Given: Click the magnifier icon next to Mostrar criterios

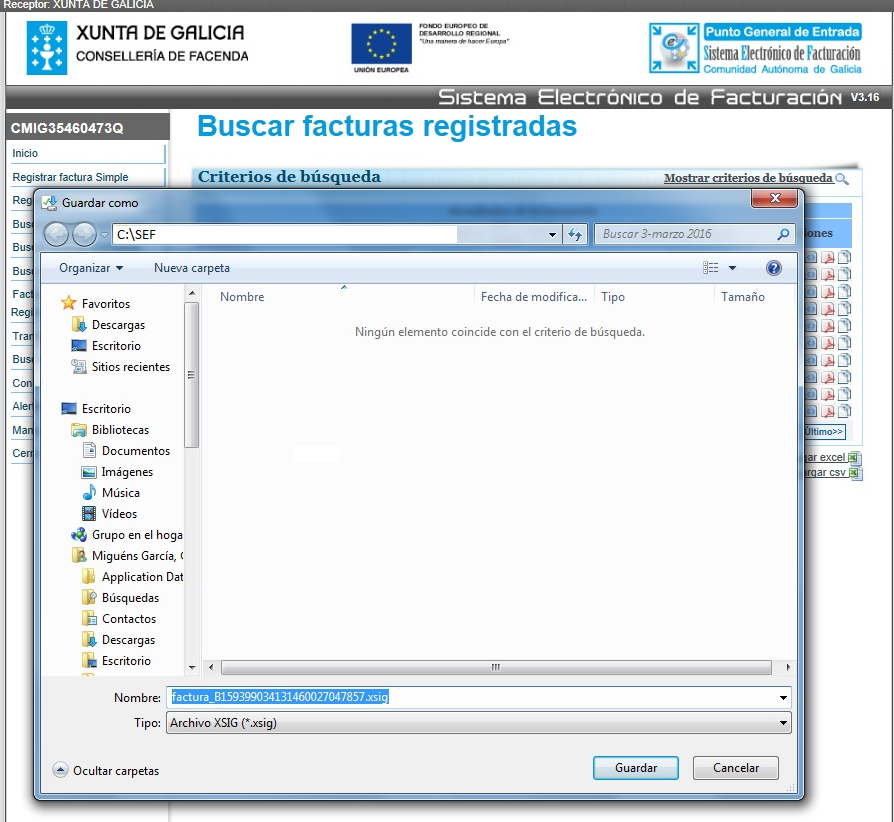Looking at the screenshot, I should [842, 179].
